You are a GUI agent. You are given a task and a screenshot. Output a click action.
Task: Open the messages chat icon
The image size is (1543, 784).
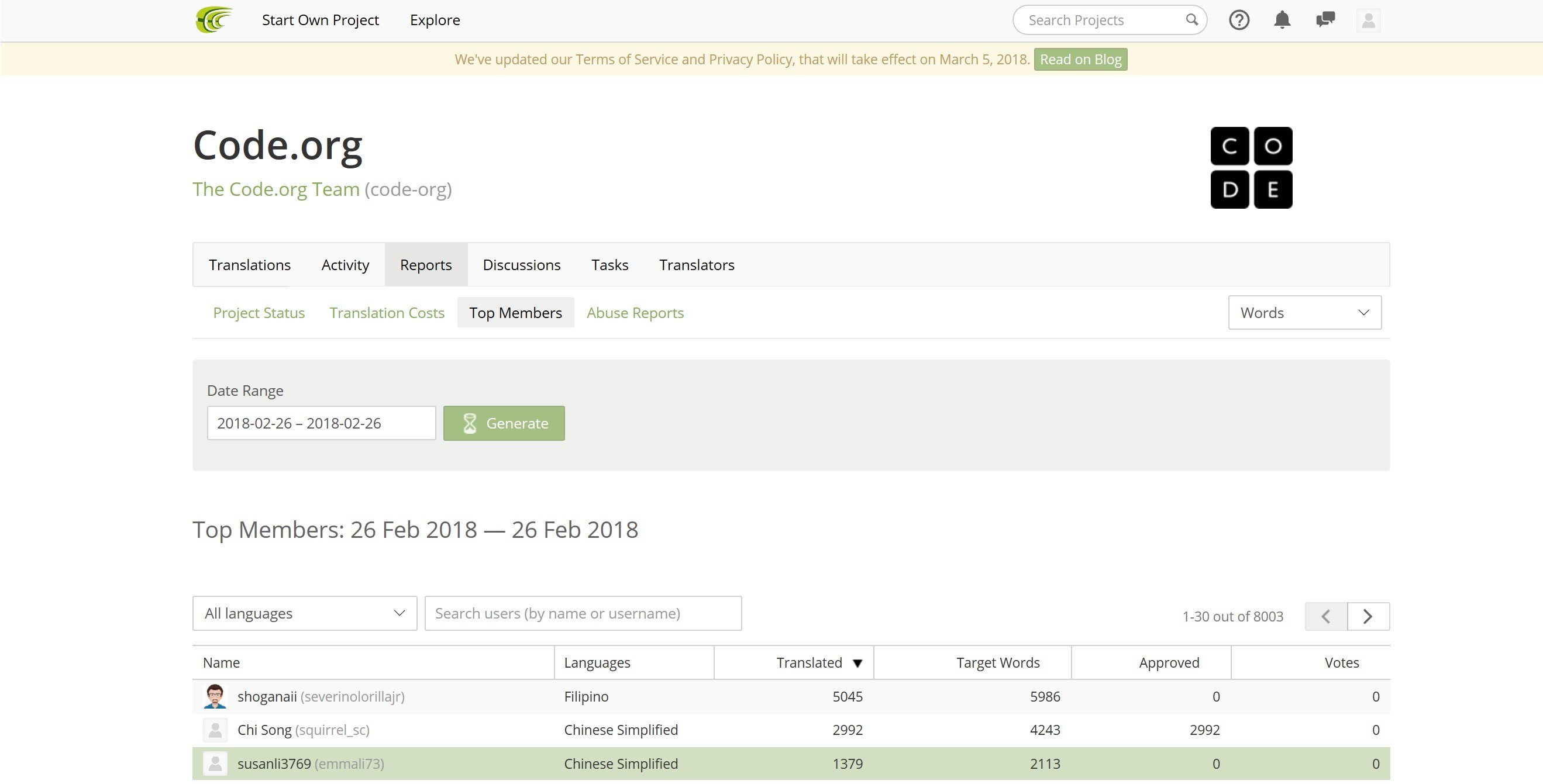point(1325,20)
